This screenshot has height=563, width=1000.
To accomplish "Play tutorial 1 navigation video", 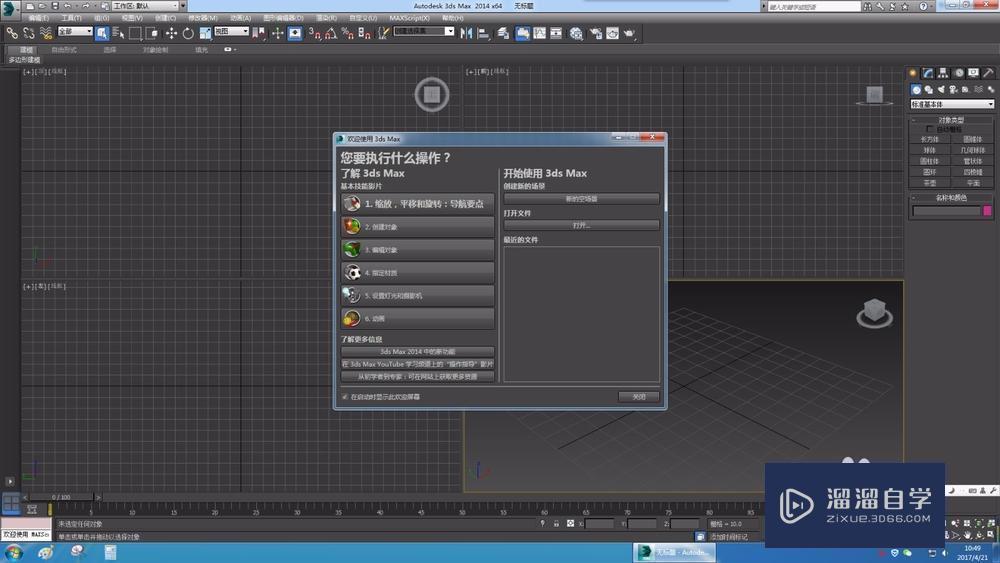I will 418,203.
